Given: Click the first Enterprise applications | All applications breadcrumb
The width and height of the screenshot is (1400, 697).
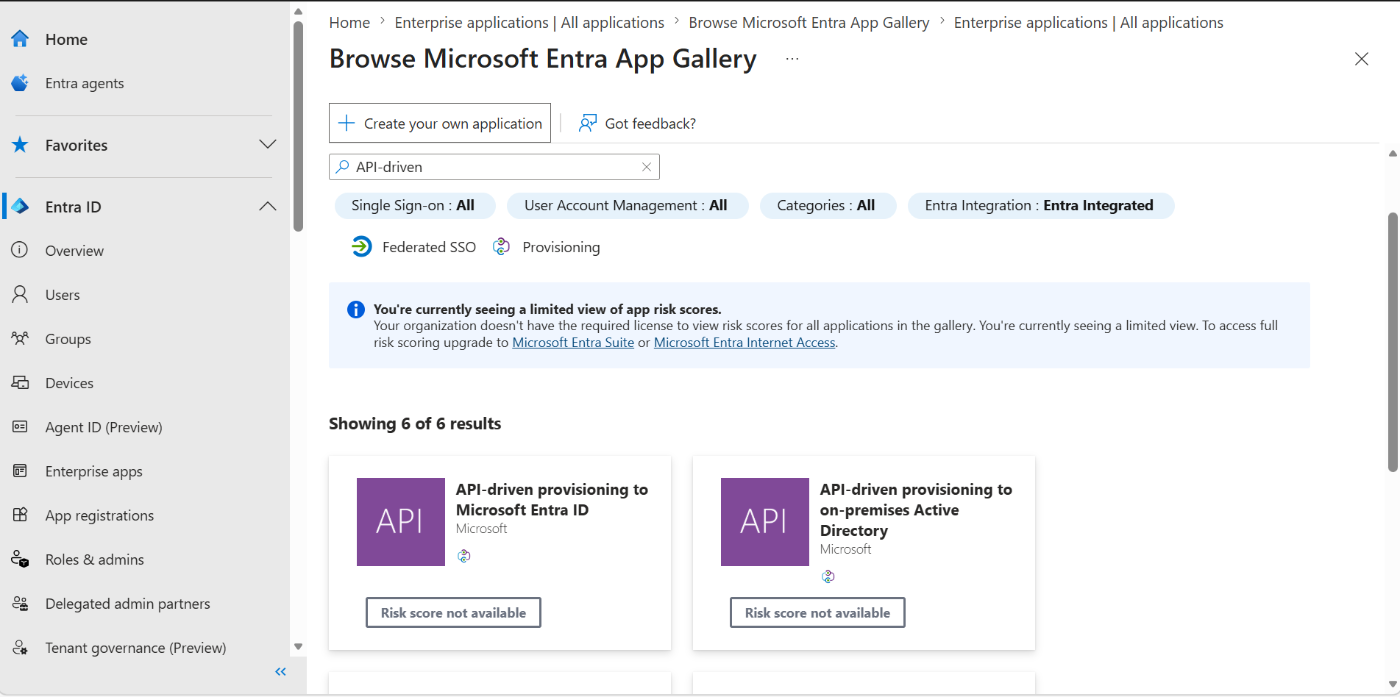Looking at the screenshot, I should 529,22.
